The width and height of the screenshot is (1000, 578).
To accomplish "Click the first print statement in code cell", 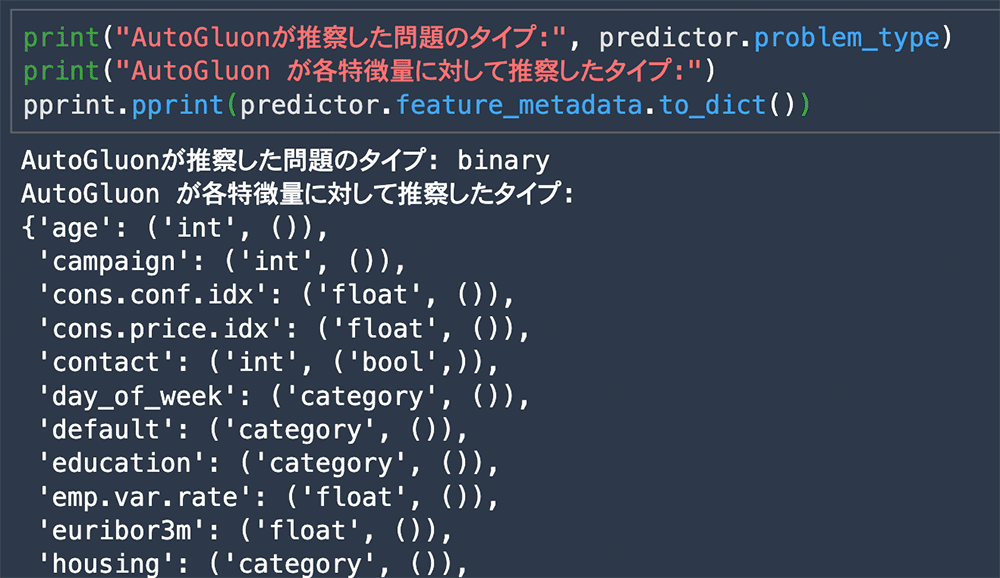I will (x=488, y=38).
